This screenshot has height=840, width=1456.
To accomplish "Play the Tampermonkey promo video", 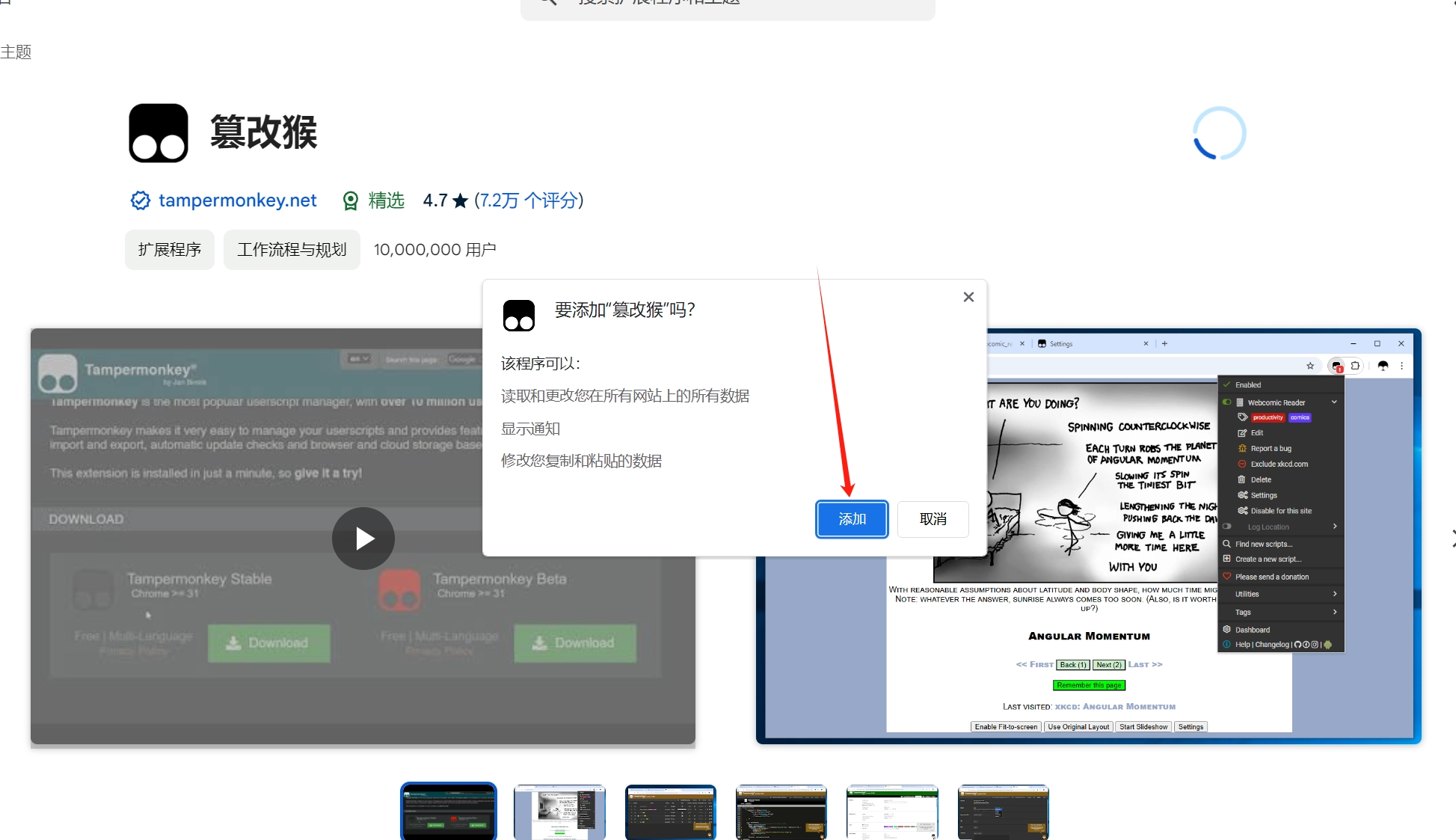I will coord(363,539).
